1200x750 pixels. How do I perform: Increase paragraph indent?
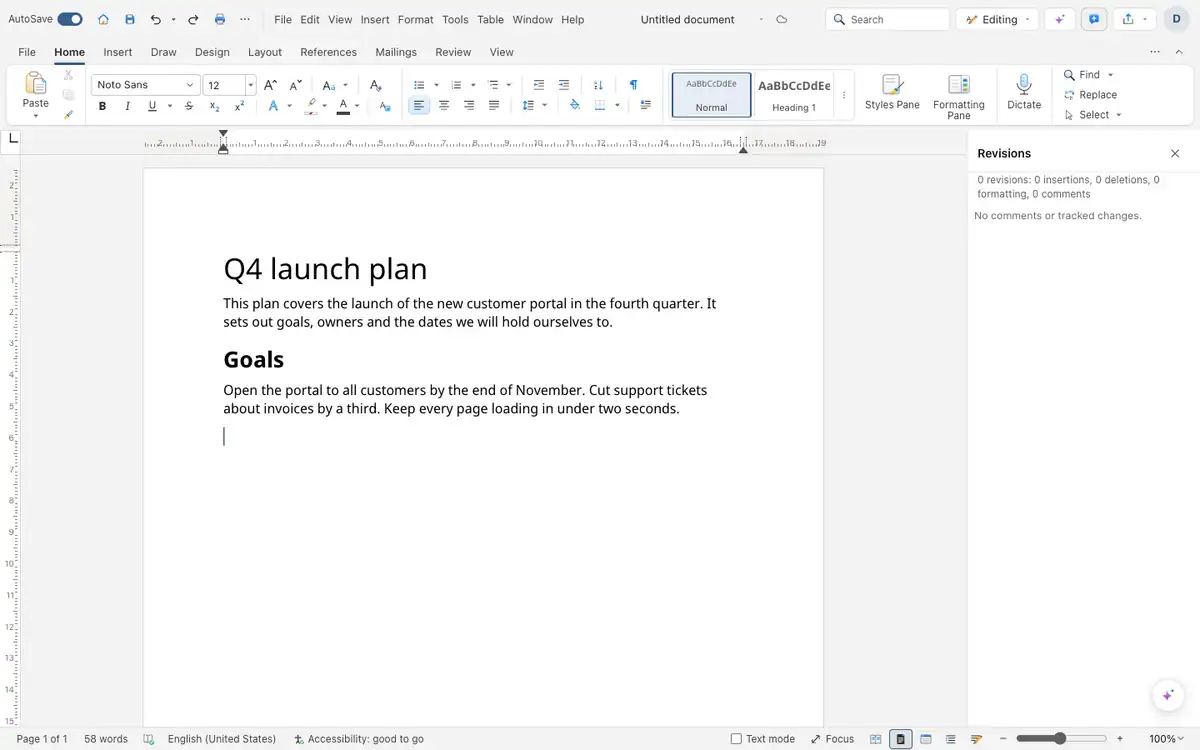[x=564, y=85]
